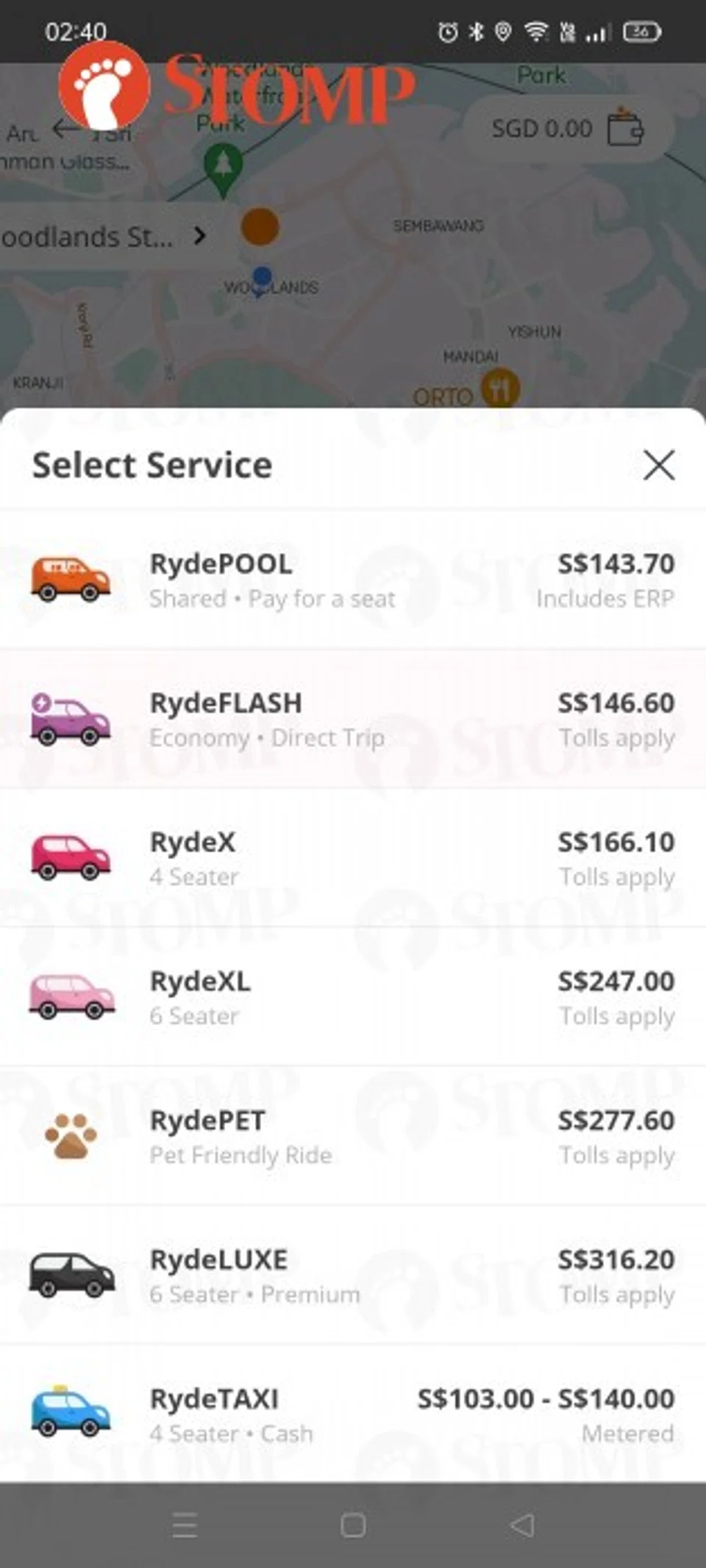The height and width of the screenshot is (1568, 706).
Task: Tap the black RydeLUXE car icon
Action: coord(71,1275)
